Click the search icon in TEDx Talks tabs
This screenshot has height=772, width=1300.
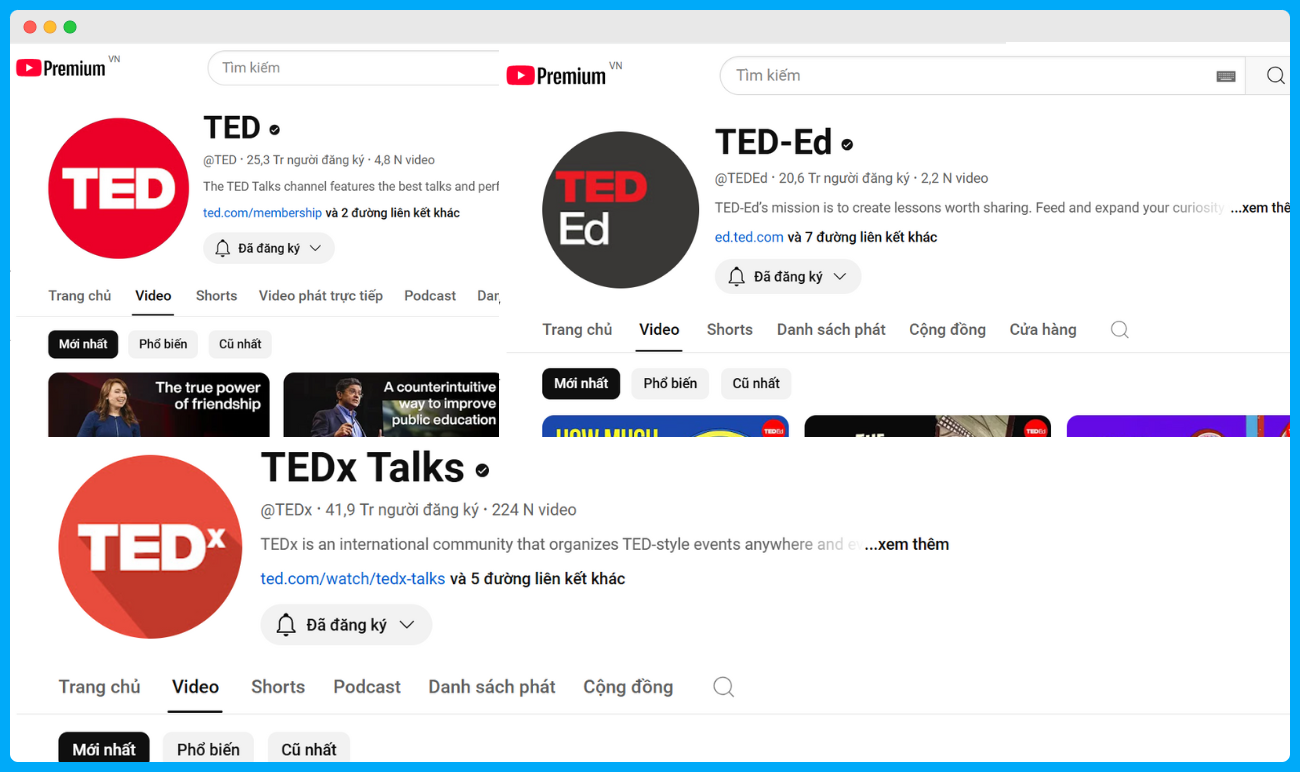pos(723,687)
